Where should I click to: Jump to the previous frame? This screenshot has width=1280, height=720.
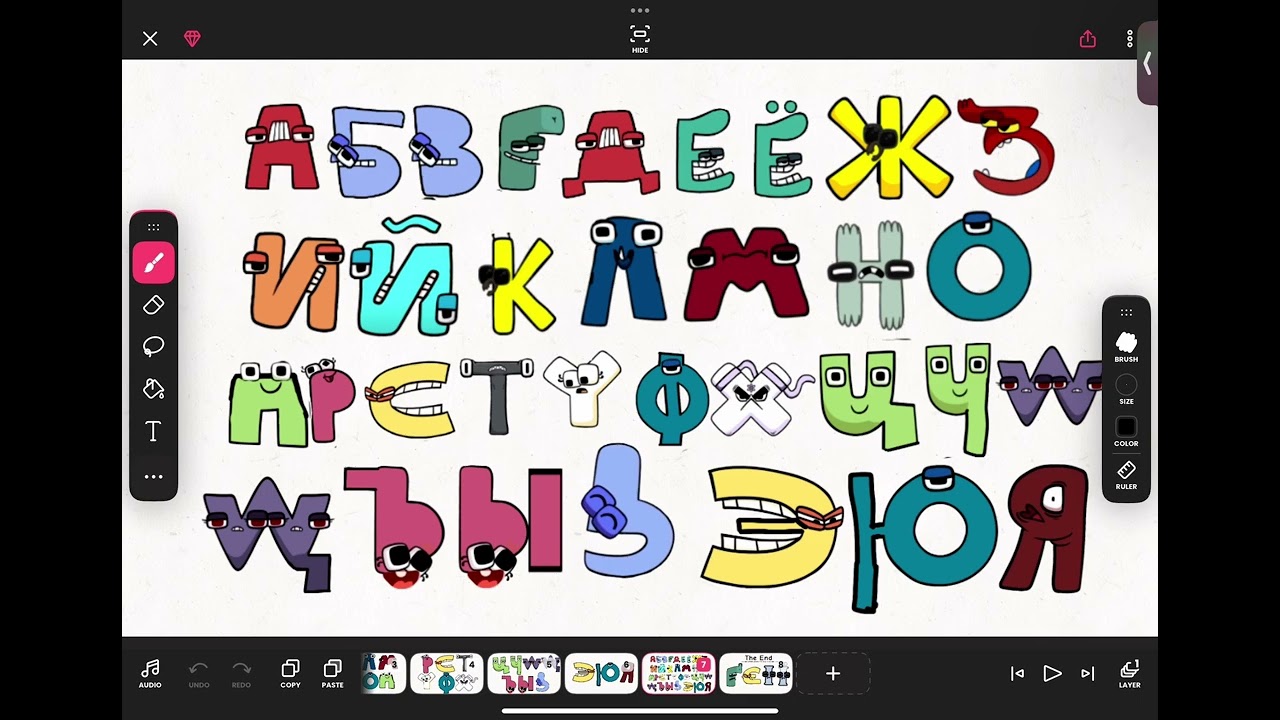click(1017, 673)
